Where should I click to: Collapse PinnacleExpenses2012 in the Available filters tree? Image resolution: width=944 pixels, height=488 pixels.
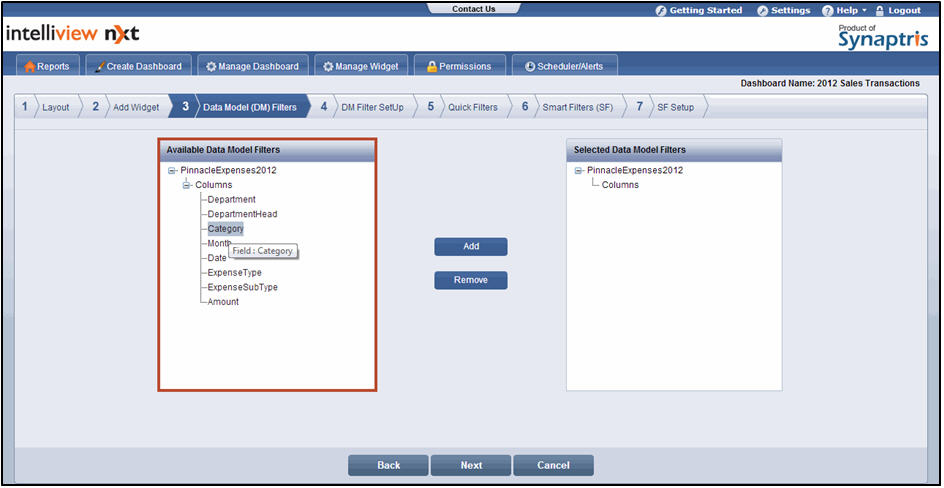tap(172, 171)
